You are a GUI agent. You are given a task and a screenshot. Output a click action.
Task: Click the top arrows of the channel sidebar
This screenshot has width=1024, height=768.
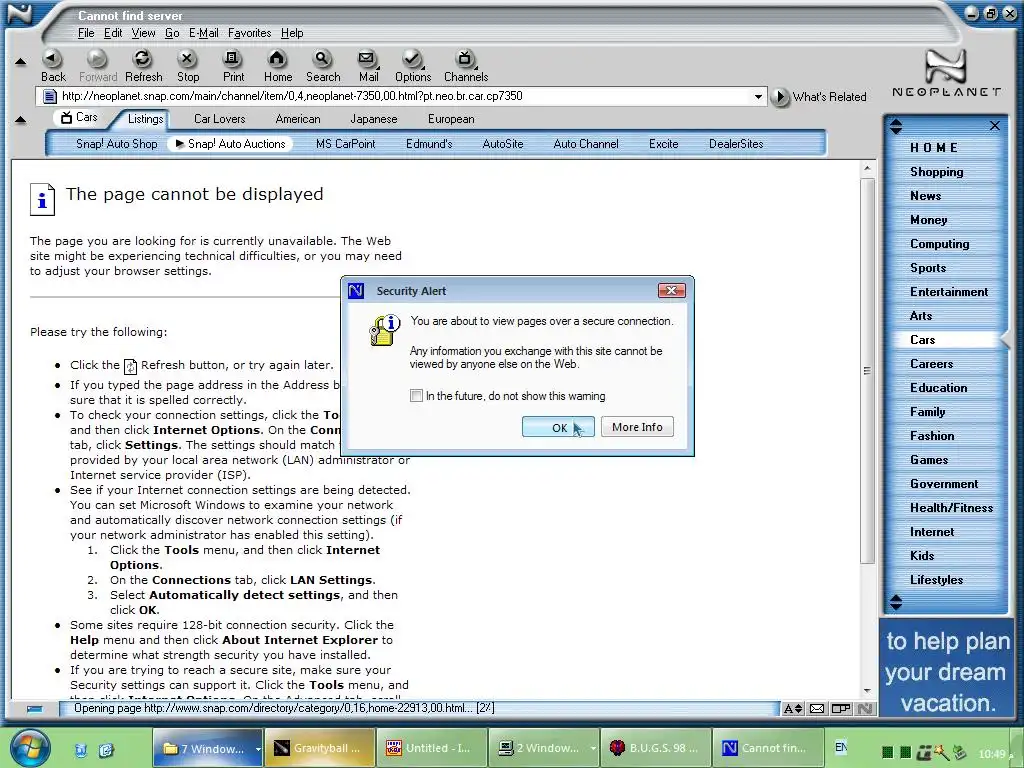[896, 126]
